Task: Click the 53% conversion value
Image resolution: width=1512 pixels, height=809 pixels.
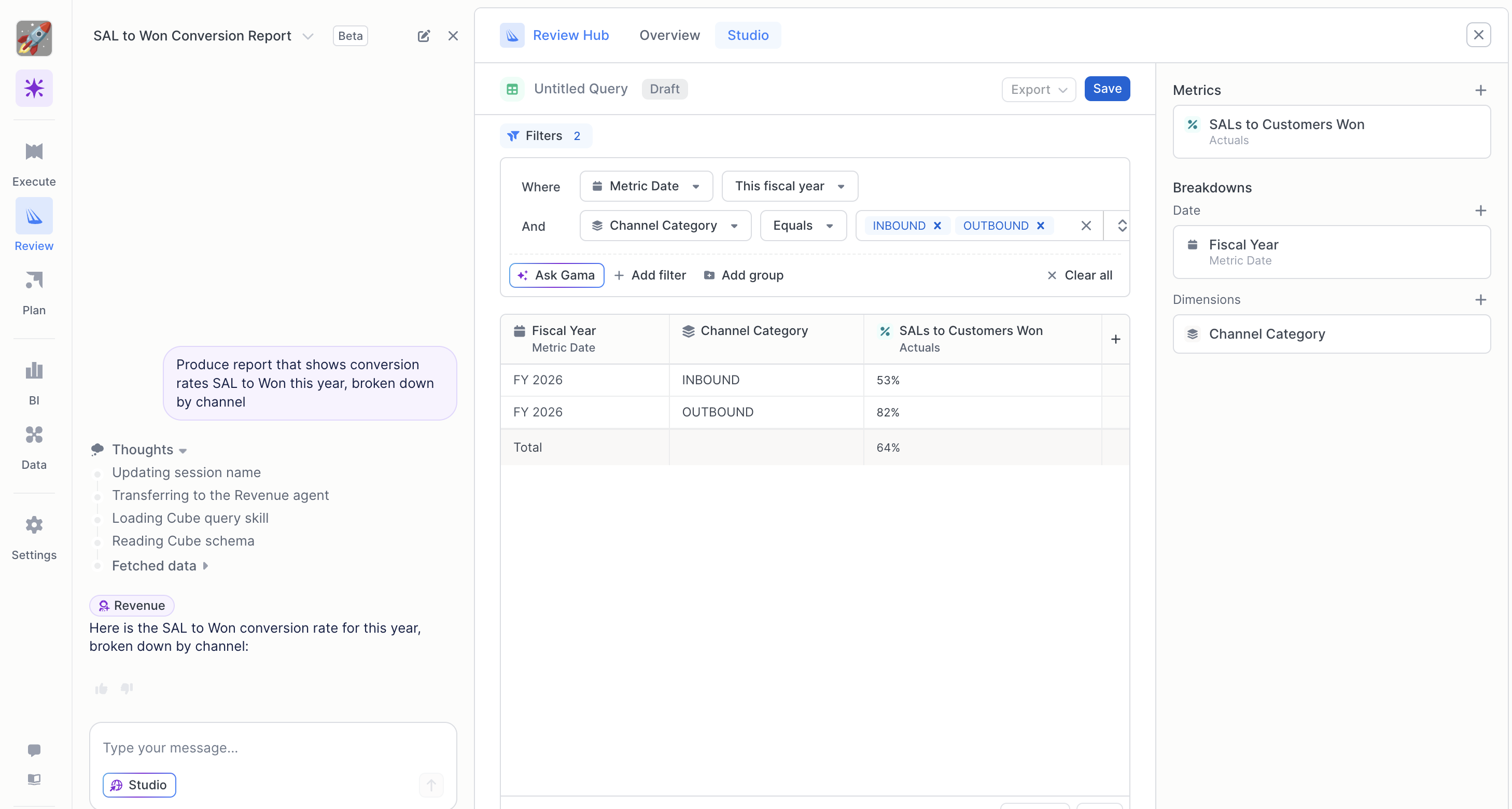Action: [x=888, y=381]
